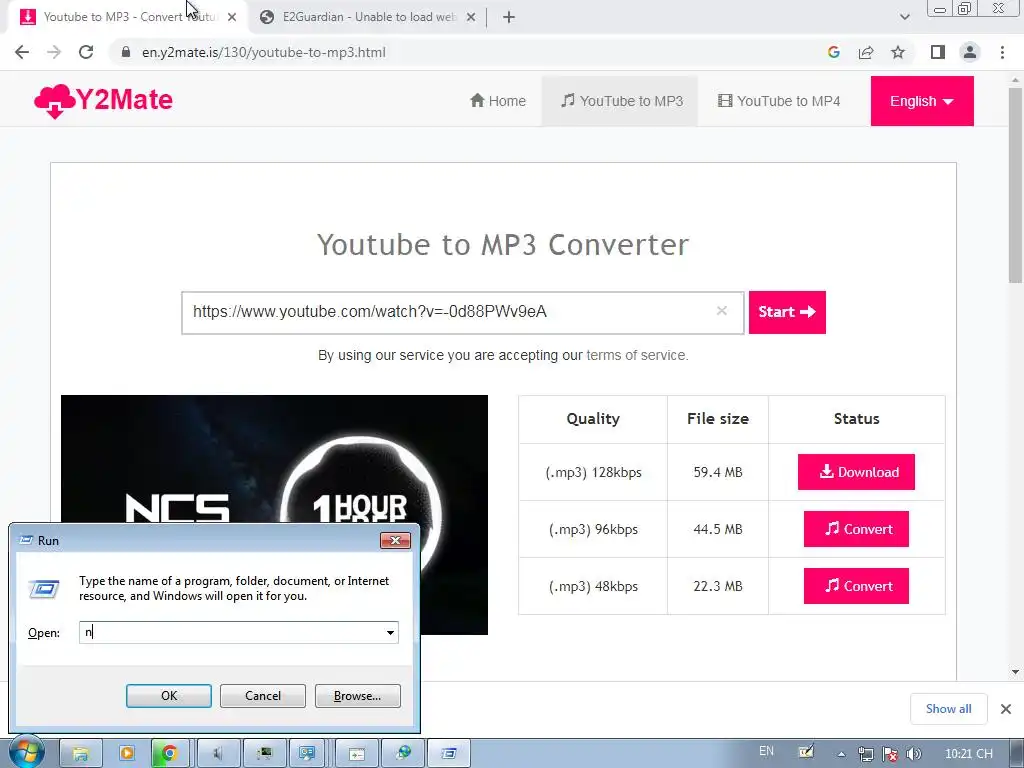Share this page via share icon
1024x768 pixels.
coord(866,52)
